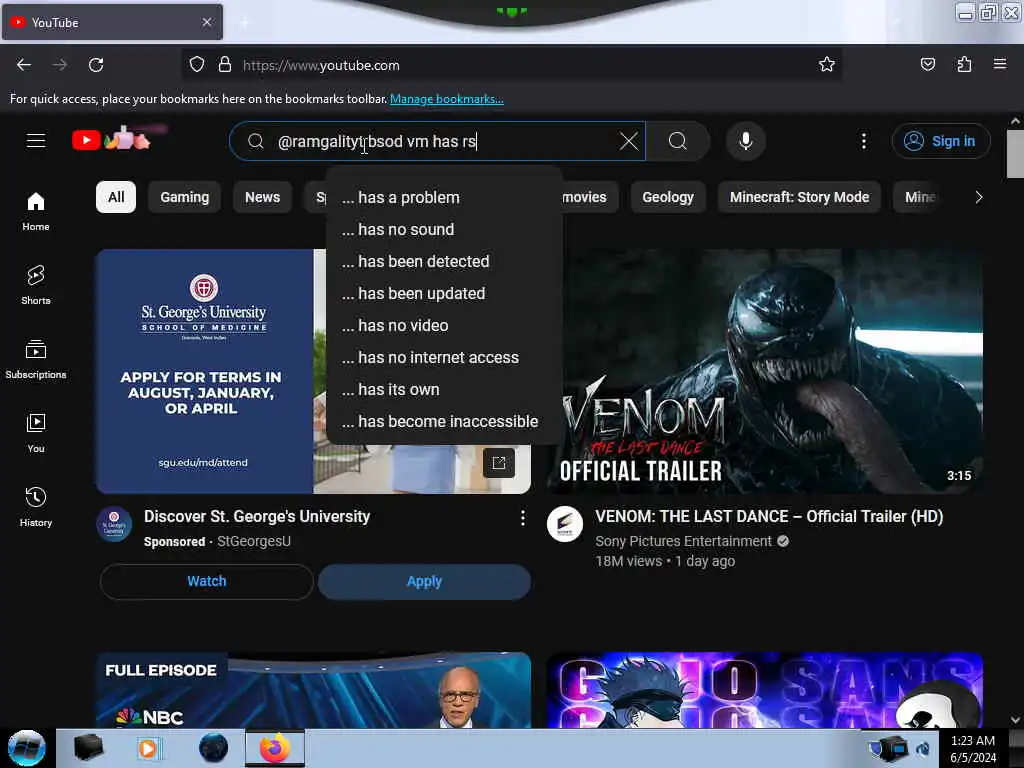Click the magnifier search submit button

[x=678, y=141]
